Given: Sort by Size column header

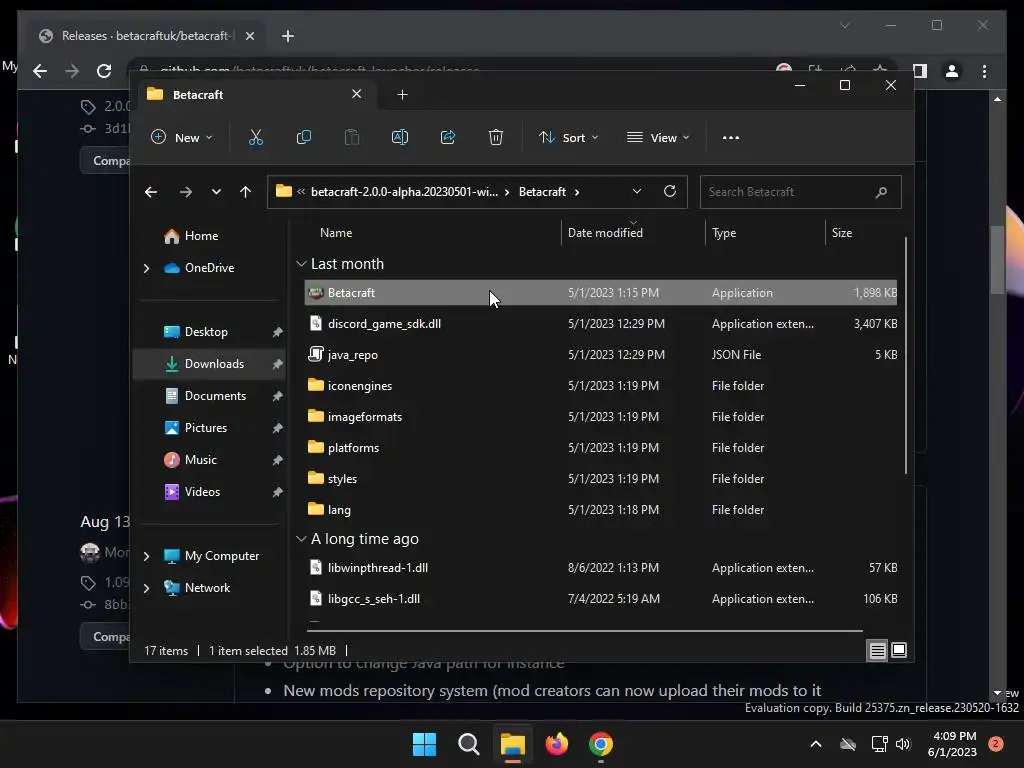Looking at the screenshot, I should (842, 233).
